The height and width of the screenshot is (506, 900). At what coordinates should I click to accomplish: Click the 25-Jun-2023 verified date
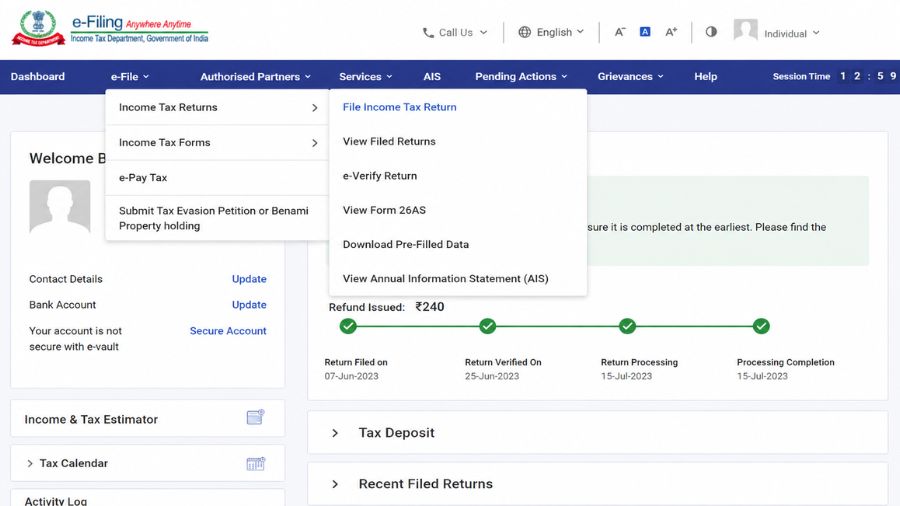pos(492,376)
